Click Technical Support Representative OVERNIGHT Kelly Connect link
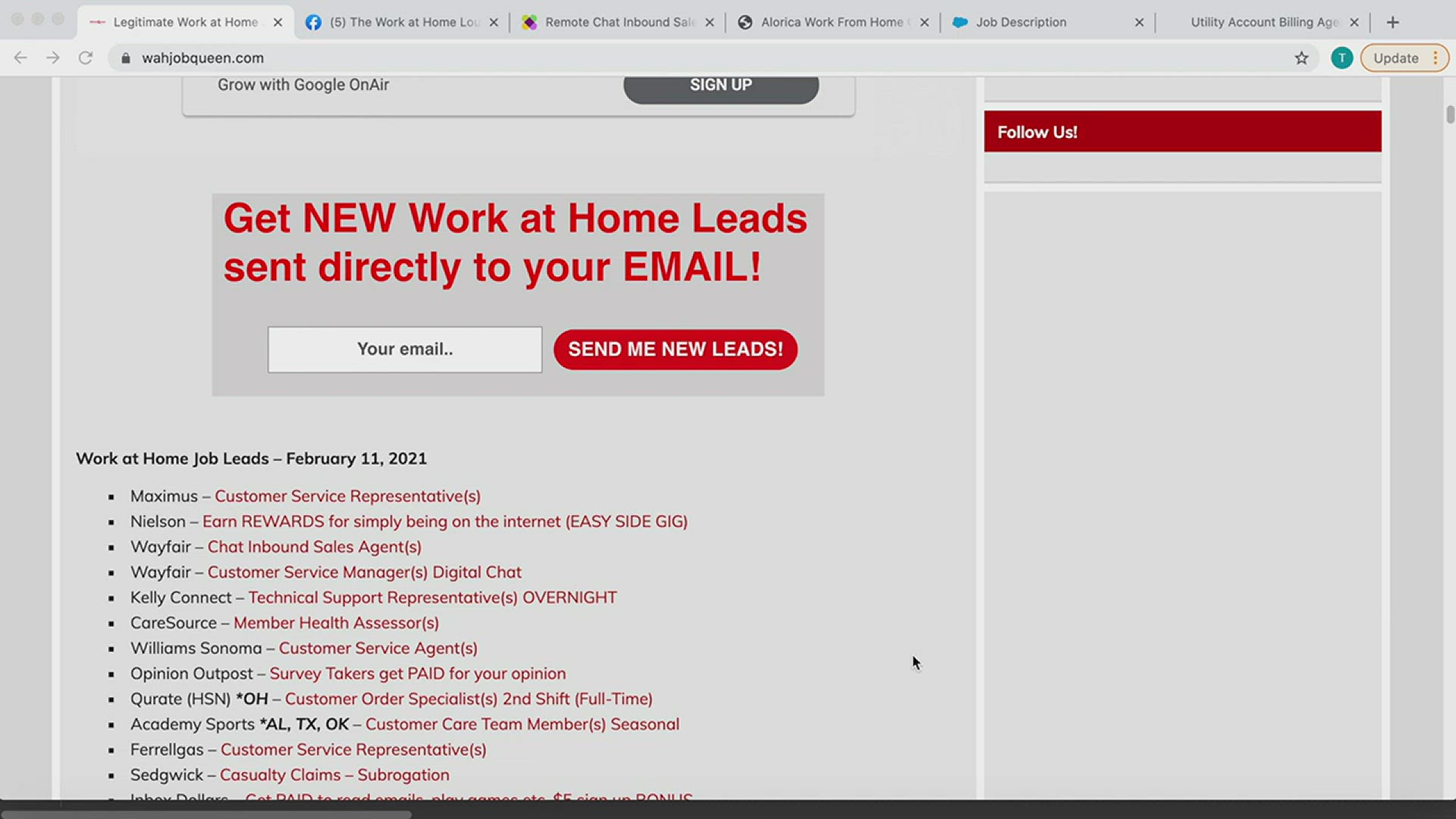Image resolution: width=1456 pixels, height=819 pixels. tap(432, 597)
